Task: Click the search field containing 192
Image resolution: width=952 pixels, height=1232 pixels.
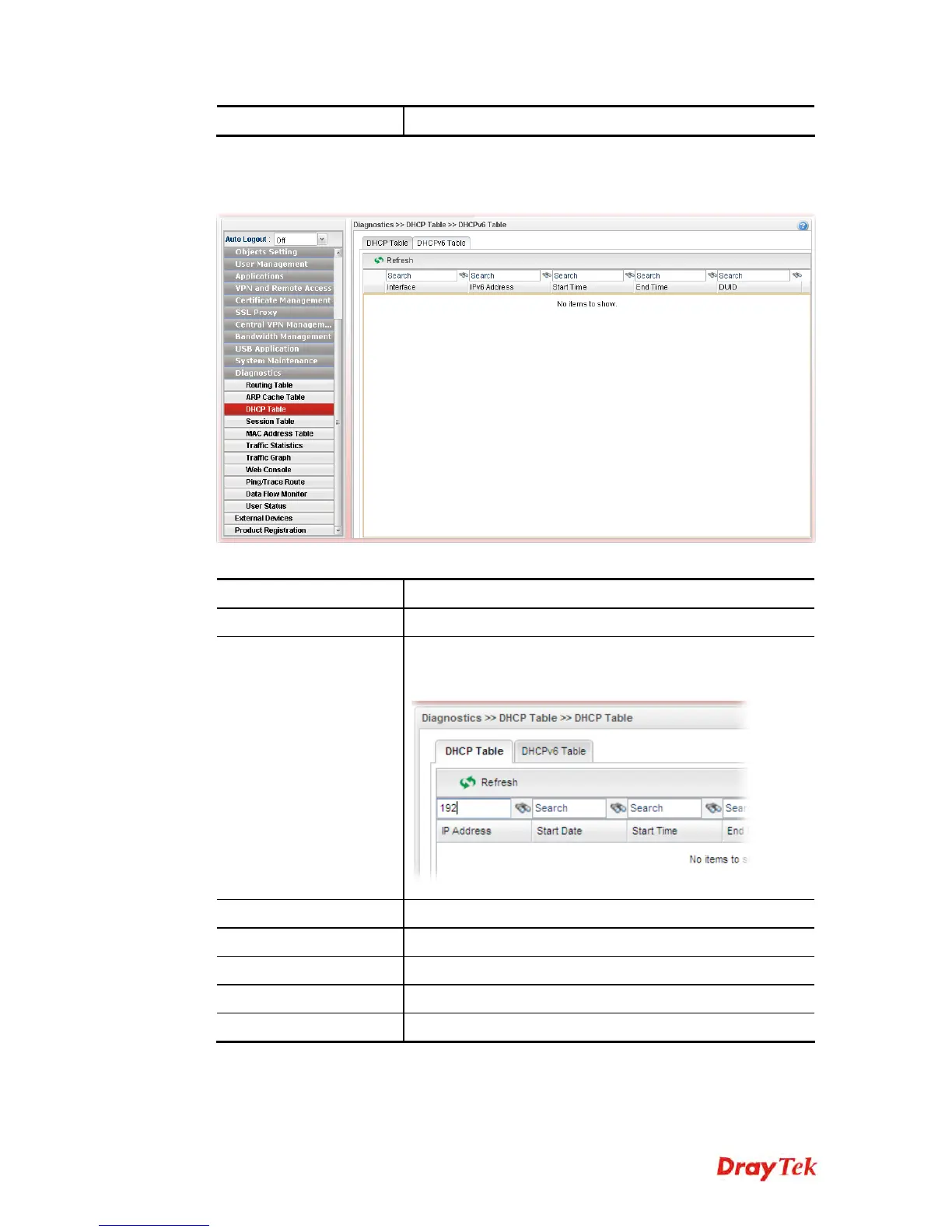Action: coord(474,808)
